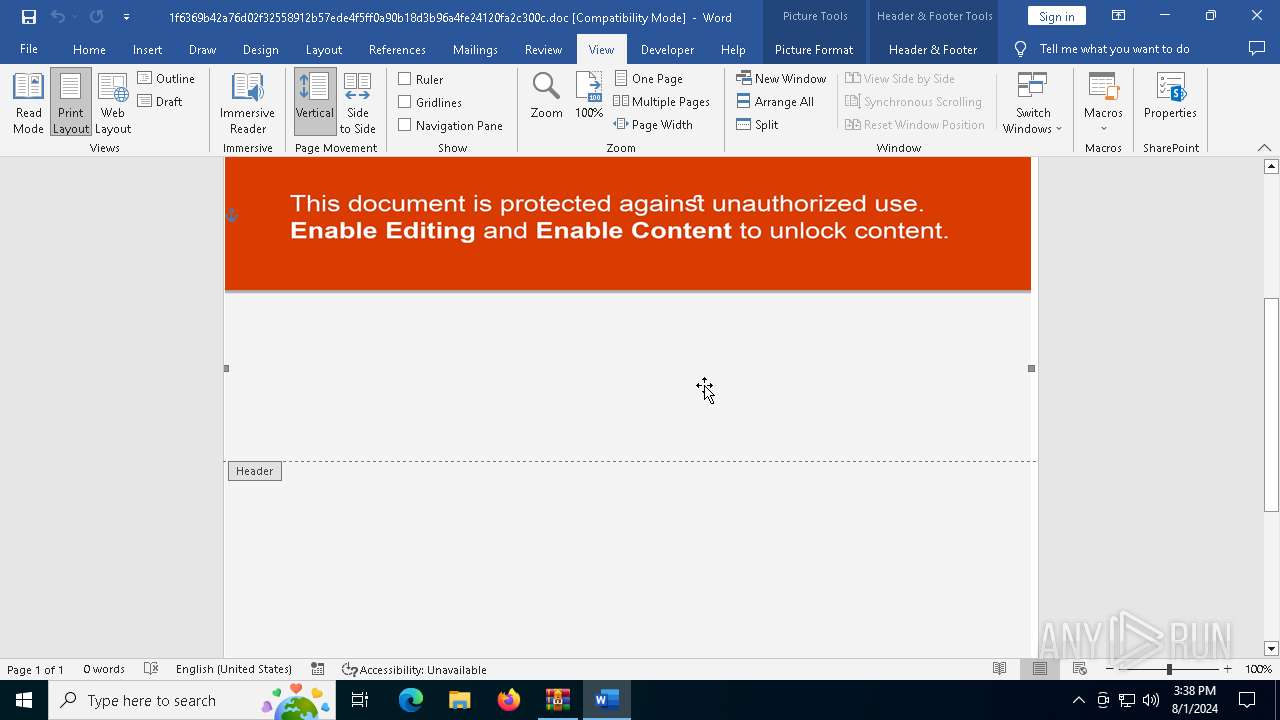Select Print Layout view
The width and height of the screenshot is (1280, 720).
(70, 103)
